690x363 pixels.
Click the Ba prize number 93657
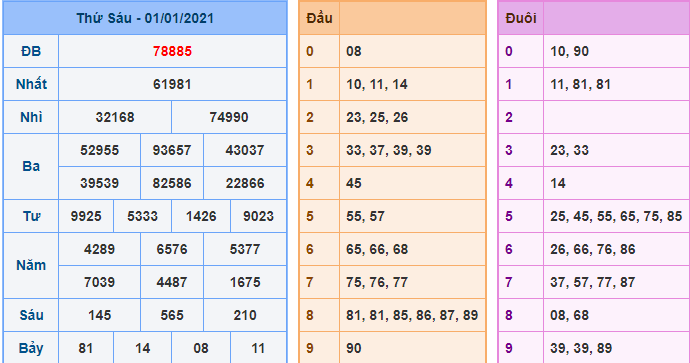172,150
